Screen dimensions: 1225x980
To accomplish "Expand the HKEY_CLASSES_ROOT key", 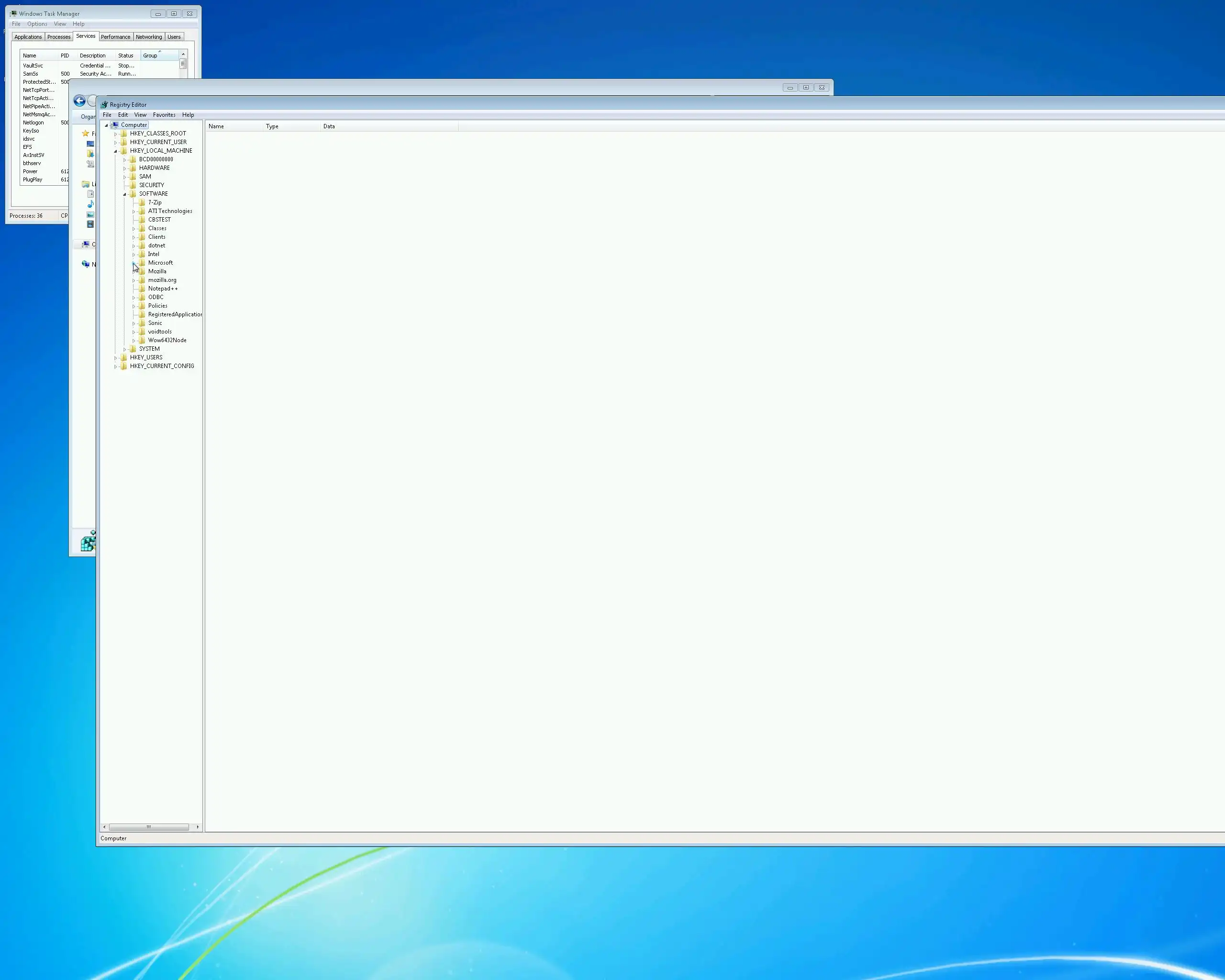I will tap(116, 134).
